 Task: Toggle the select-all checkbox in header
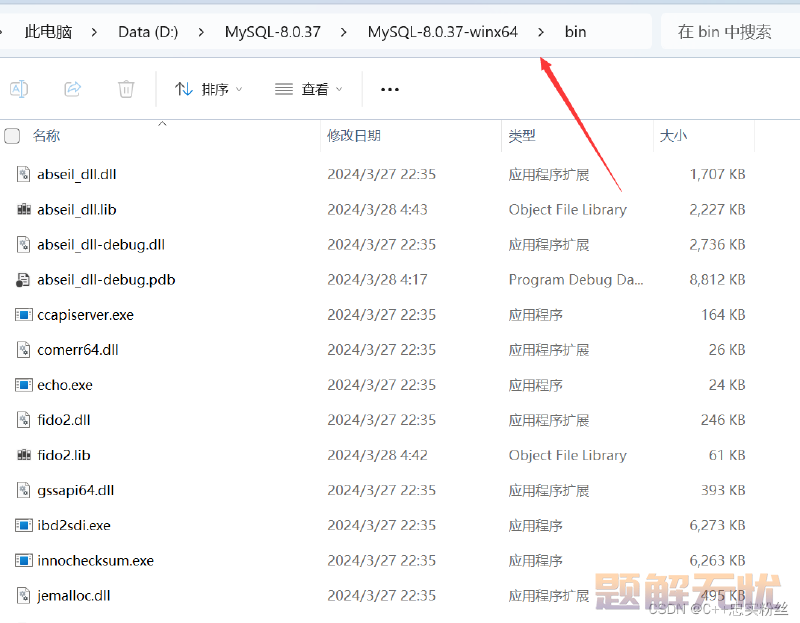[x=12, y=136]
